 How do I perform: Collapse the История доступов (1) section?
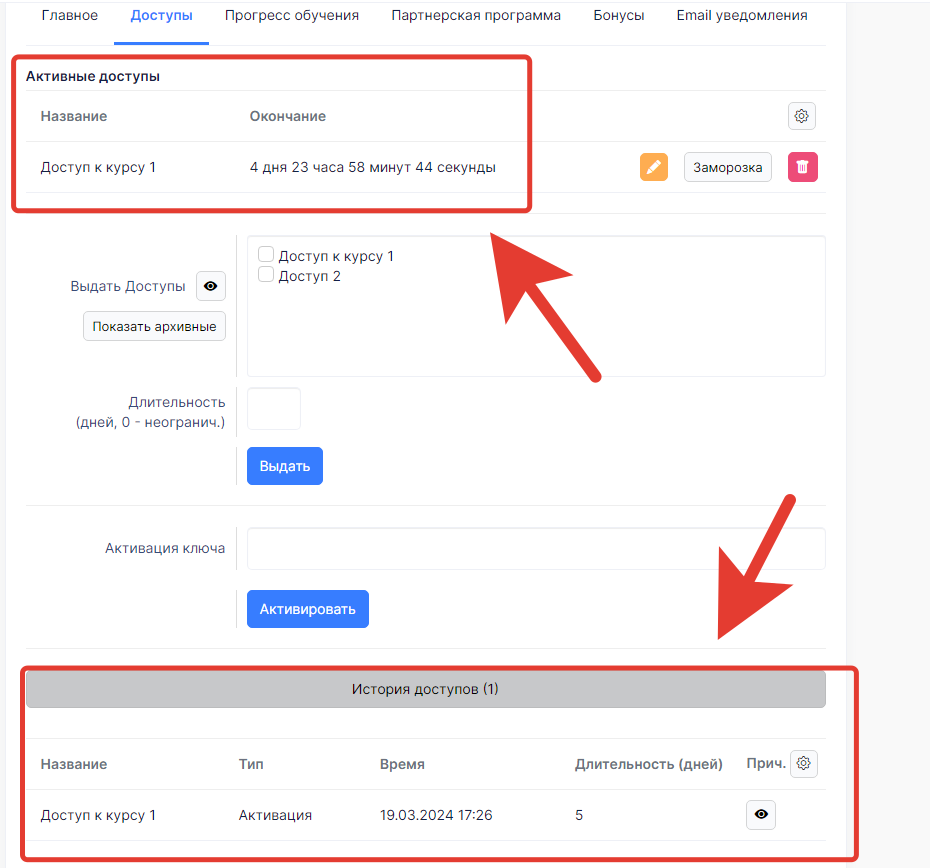[x=425, y=689]
